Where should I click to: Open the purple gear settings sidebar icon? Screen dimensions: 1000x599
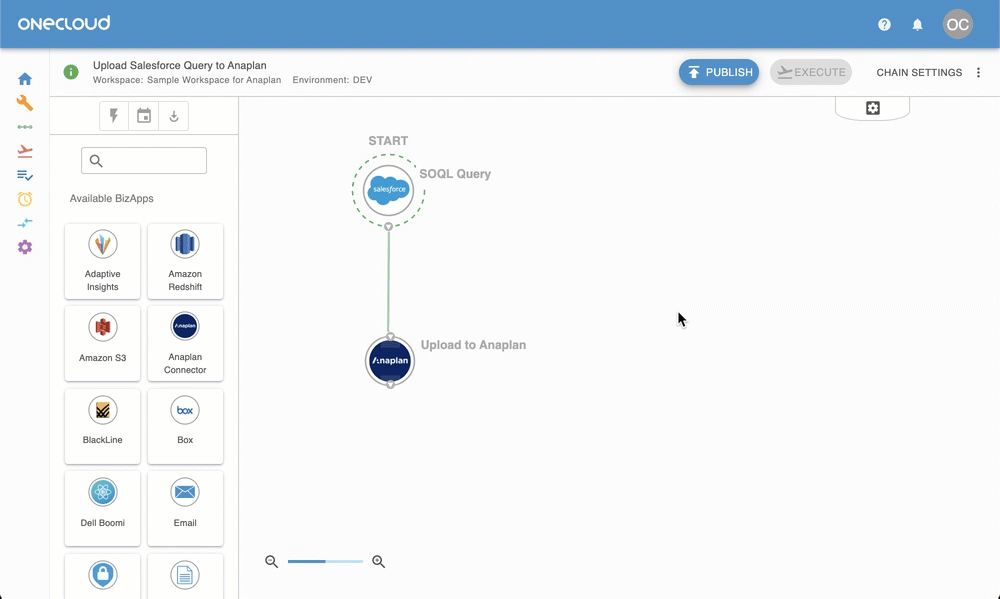pos(25,247)
